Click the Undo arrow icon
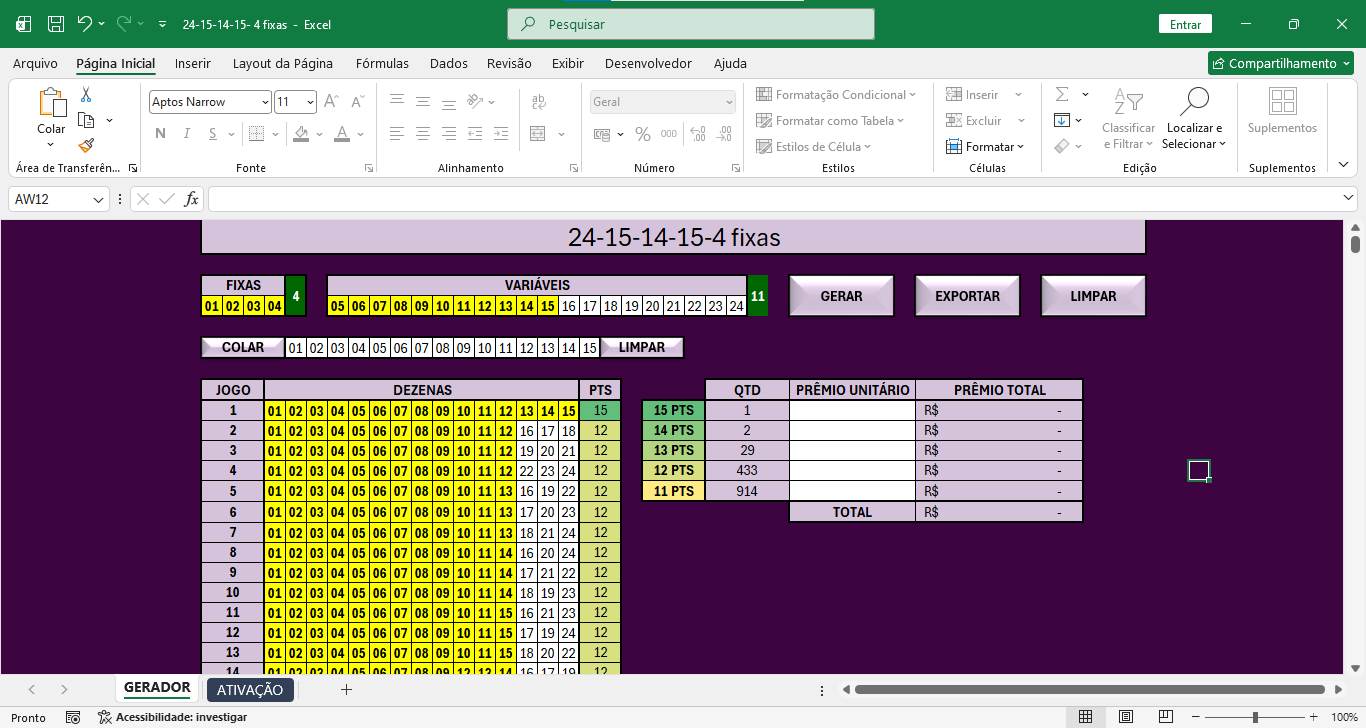1366x728 pixels. pos(85,23)
